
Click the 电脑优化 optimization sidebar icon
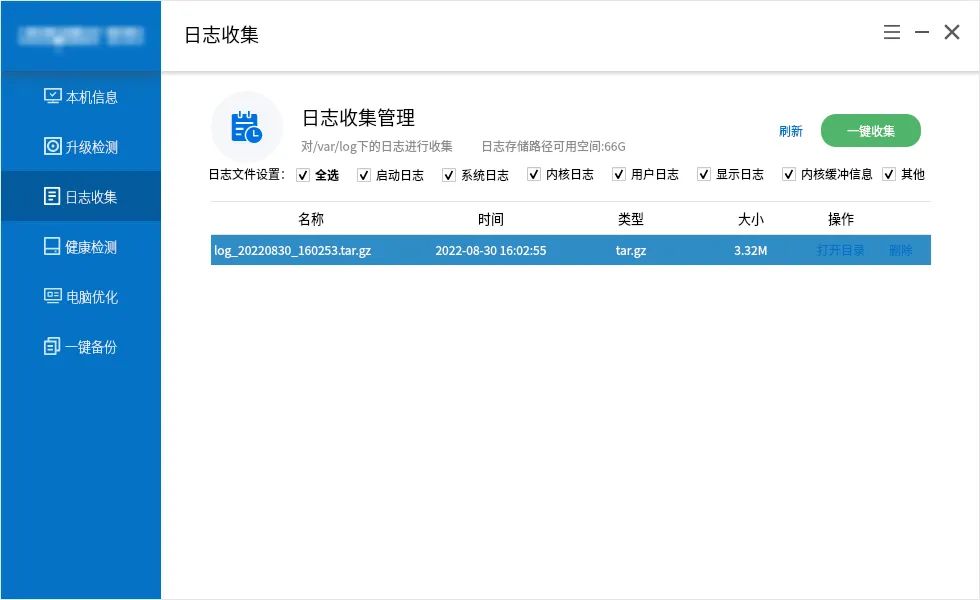click(x=53, y=296)
